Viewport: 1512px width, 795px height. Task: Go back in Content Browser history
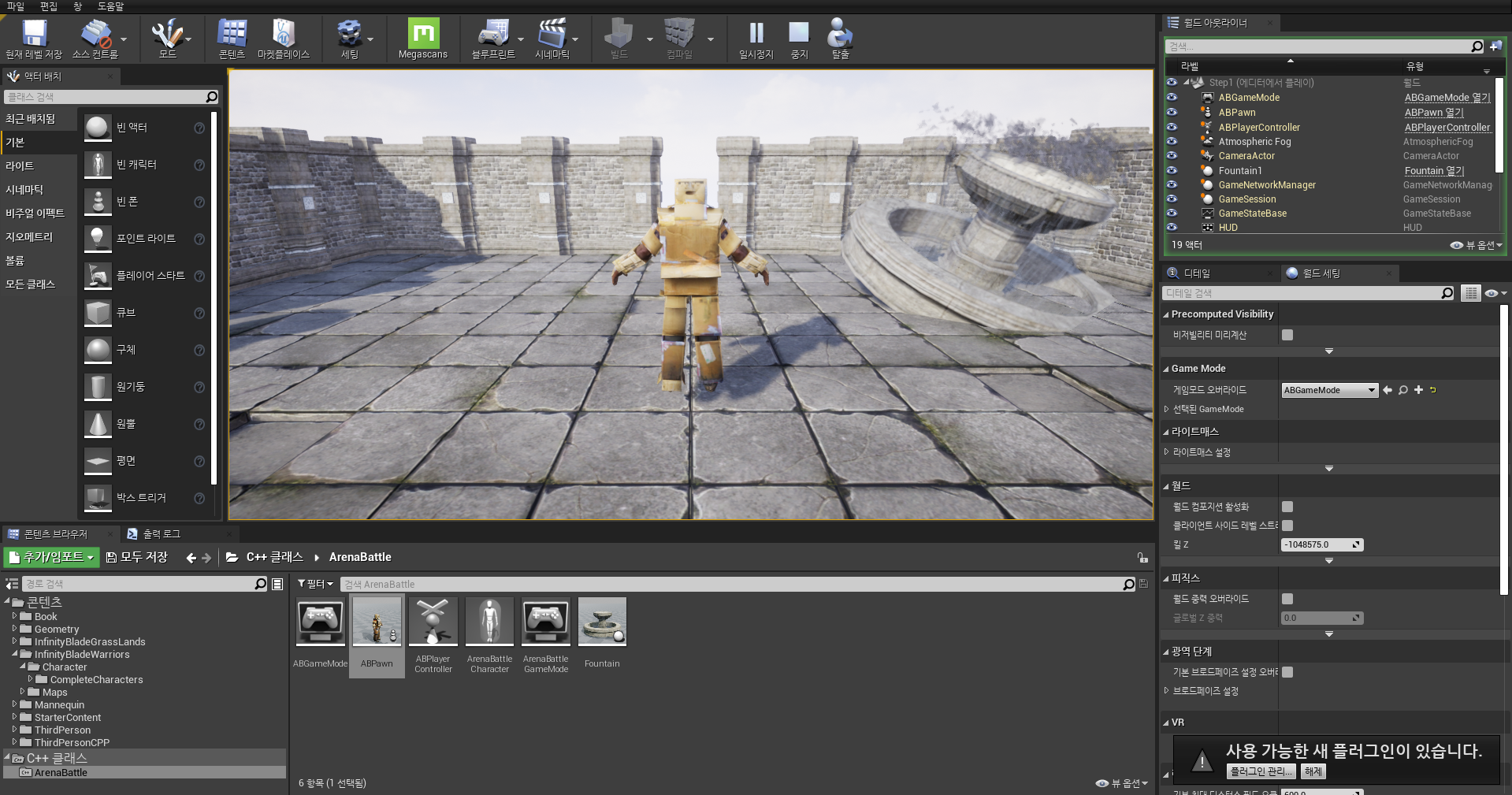tap(191, 558)
